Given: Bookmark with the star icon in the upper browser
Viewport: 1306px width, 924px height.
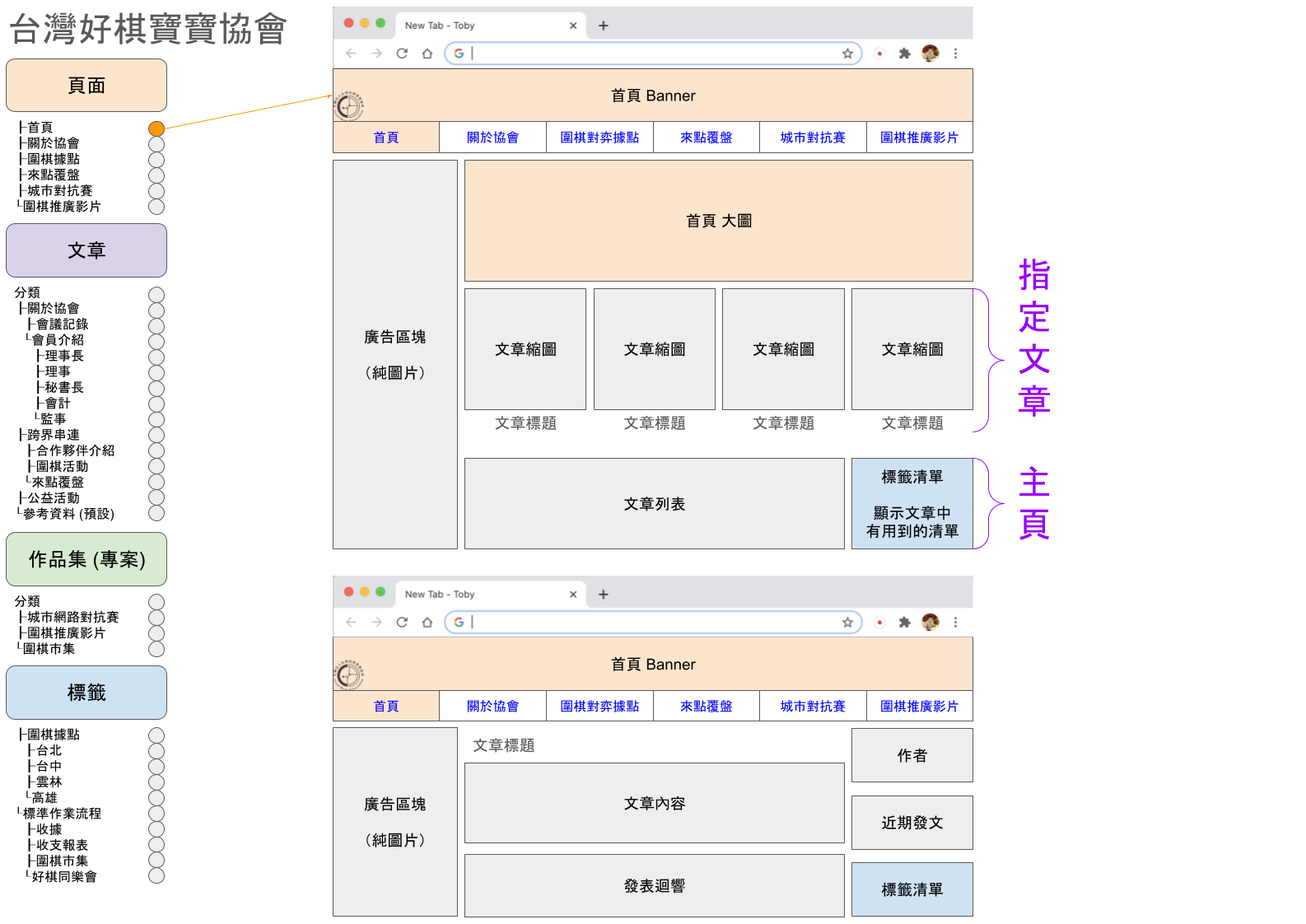Looking at the screenshot, I should coord(847,54).
